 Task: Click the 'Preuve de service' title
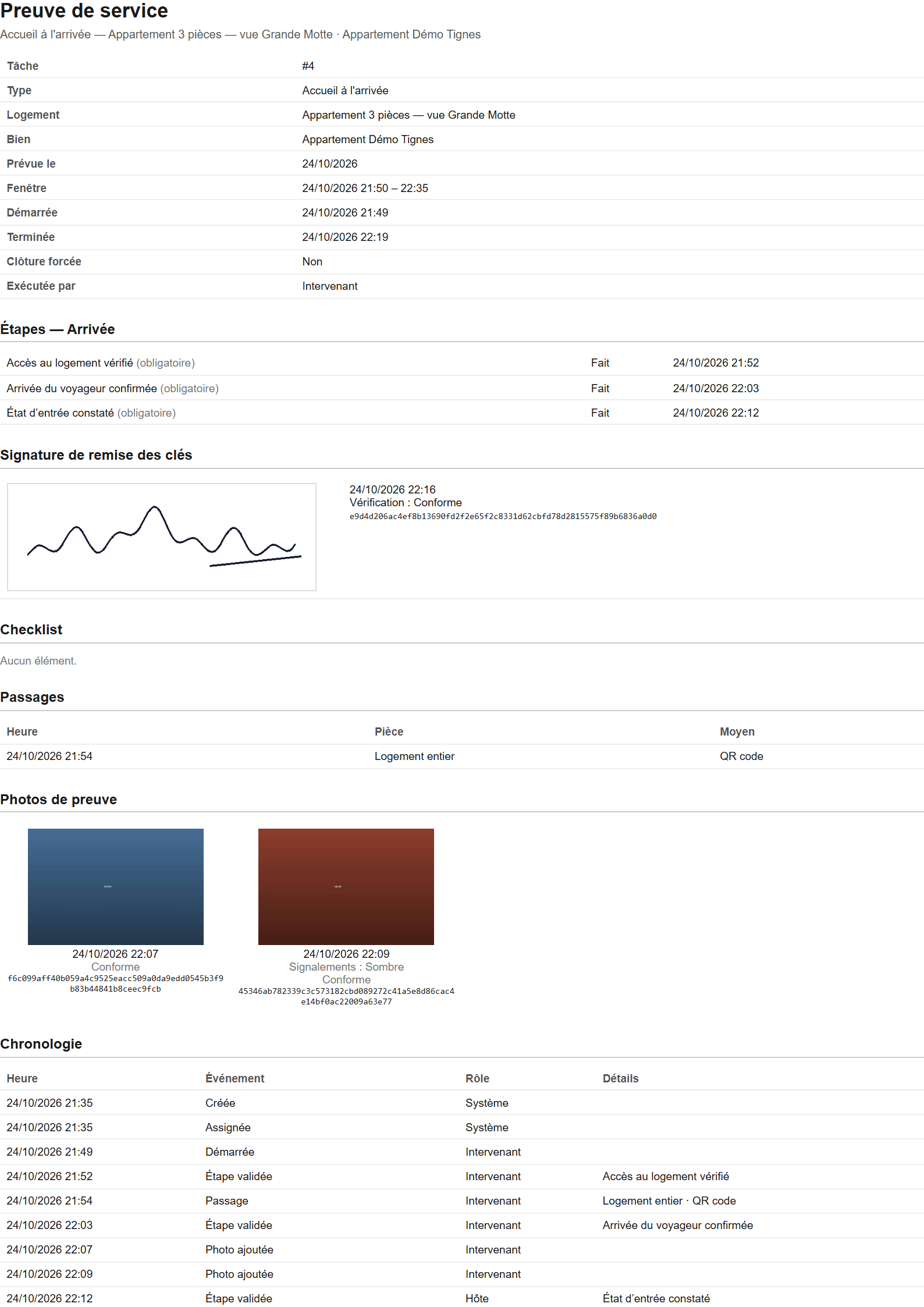coord(84,10)
